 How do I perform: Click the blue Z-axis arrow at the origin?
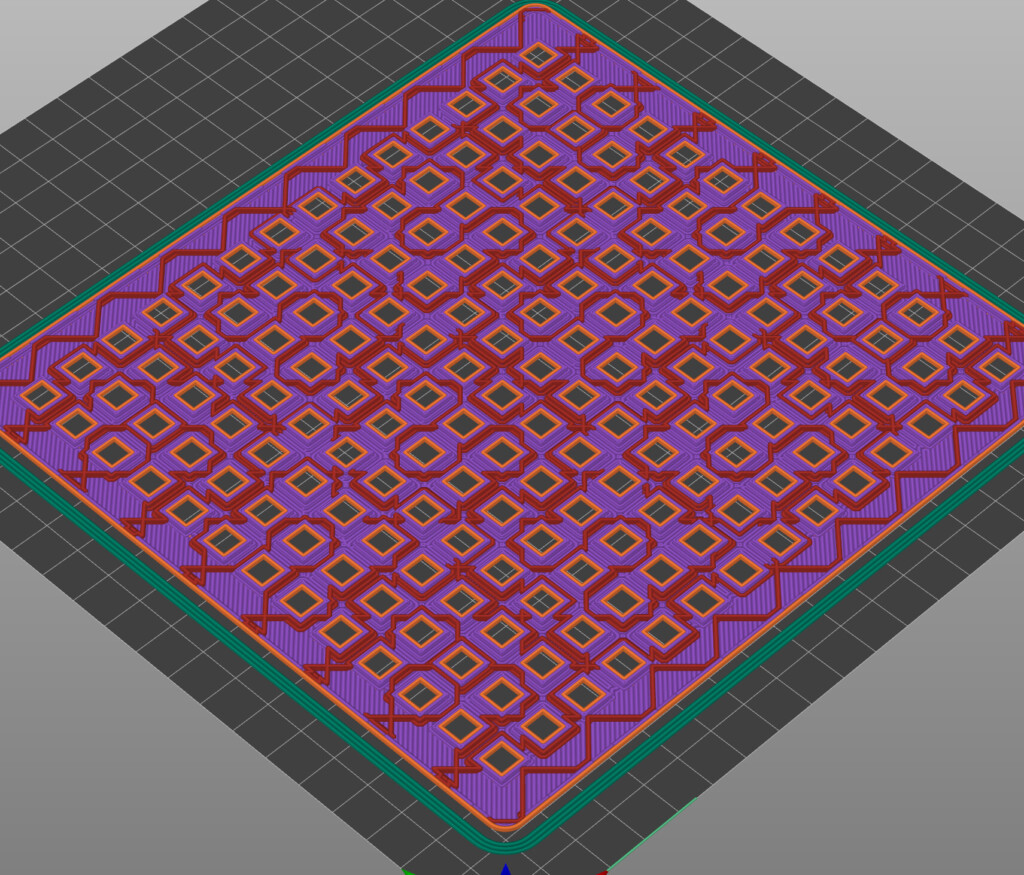tap(506, 868)
